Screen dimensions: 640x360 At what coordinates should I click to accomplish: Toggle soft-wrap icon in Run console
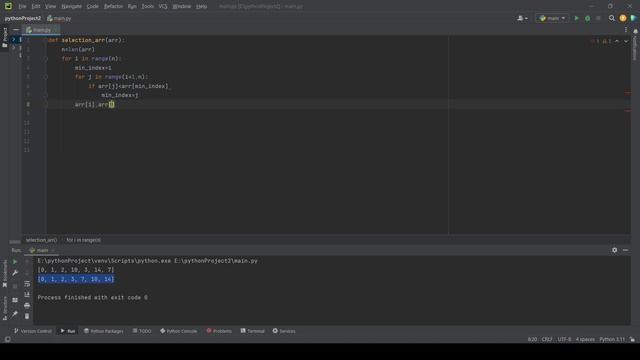coord(27,284)
